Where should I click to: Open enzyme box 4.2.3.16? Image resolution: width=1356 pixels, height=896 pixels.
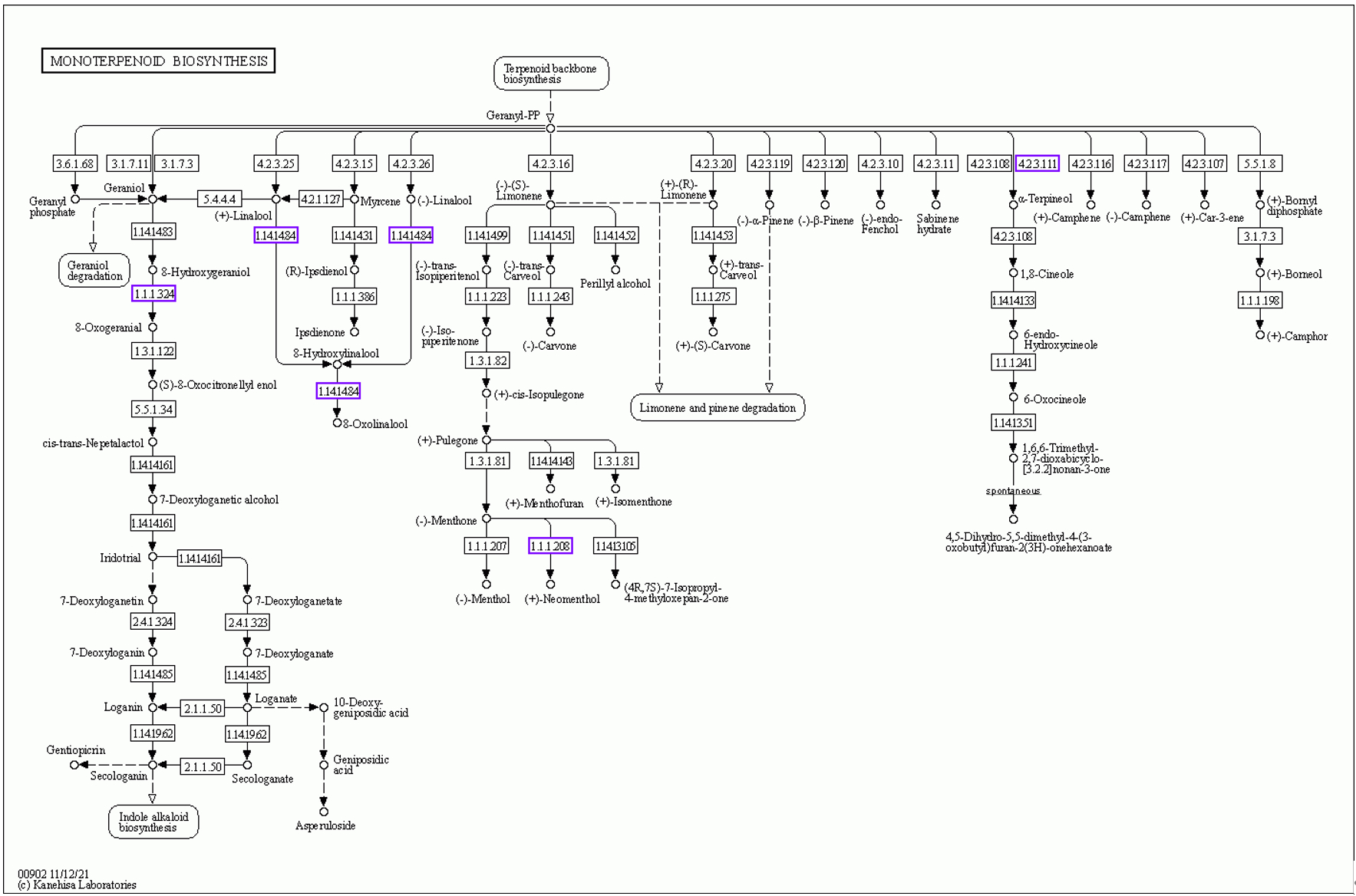pyautogui.click(x=550, y=163)
